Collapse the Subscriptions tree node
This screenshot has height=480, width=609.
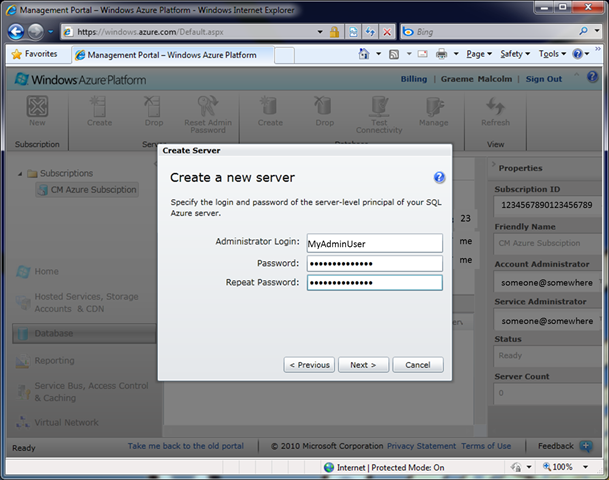click(x=20, y=174)
